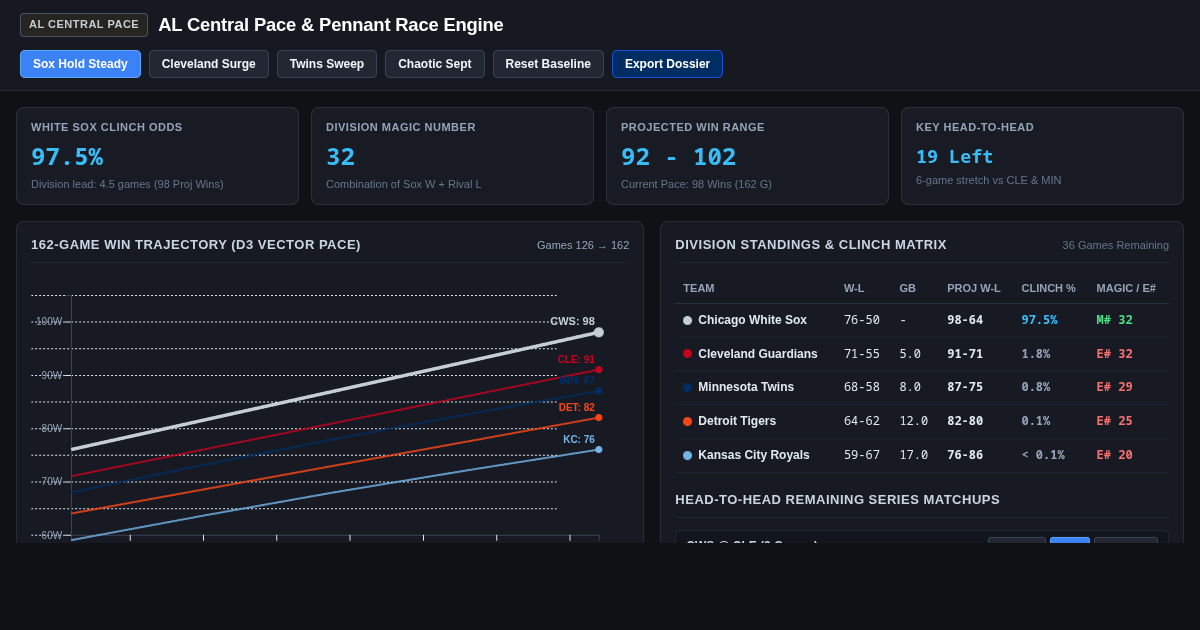
Task: Click the 100W axis label on chart
Action: click(49, 322)
